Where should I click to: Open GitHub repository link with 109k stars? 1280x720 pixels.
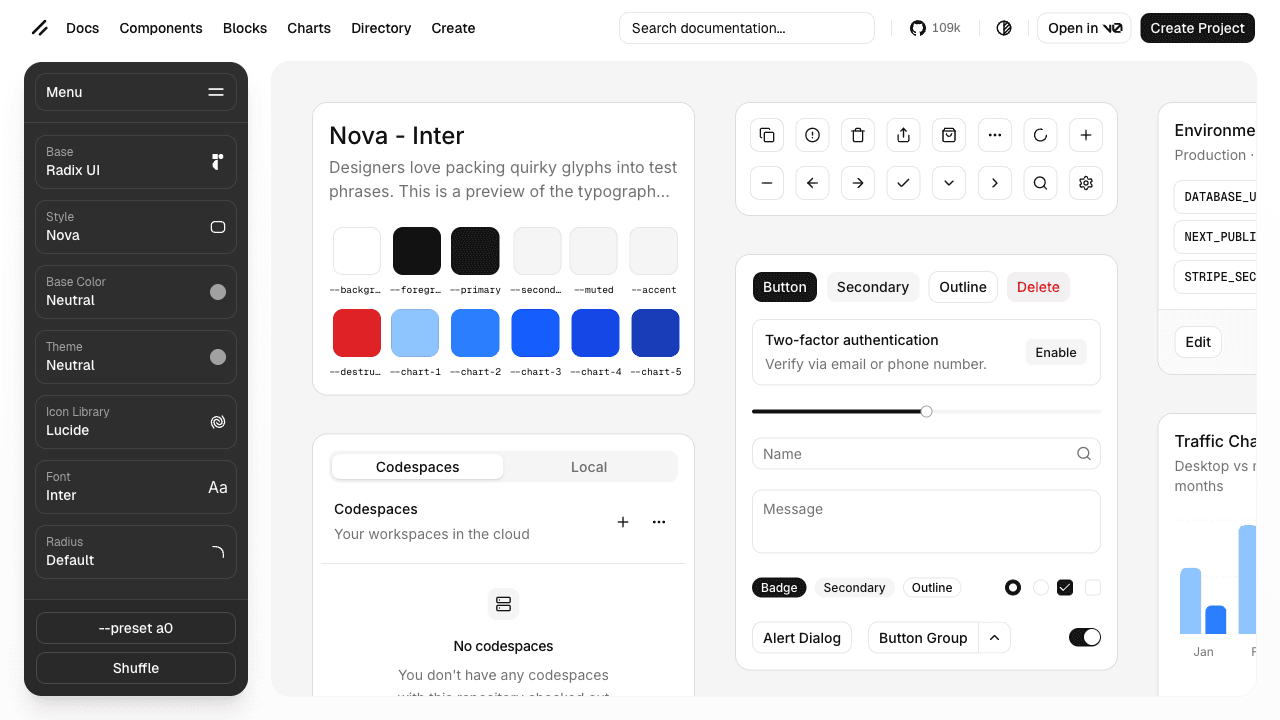(x=935, y=28)
